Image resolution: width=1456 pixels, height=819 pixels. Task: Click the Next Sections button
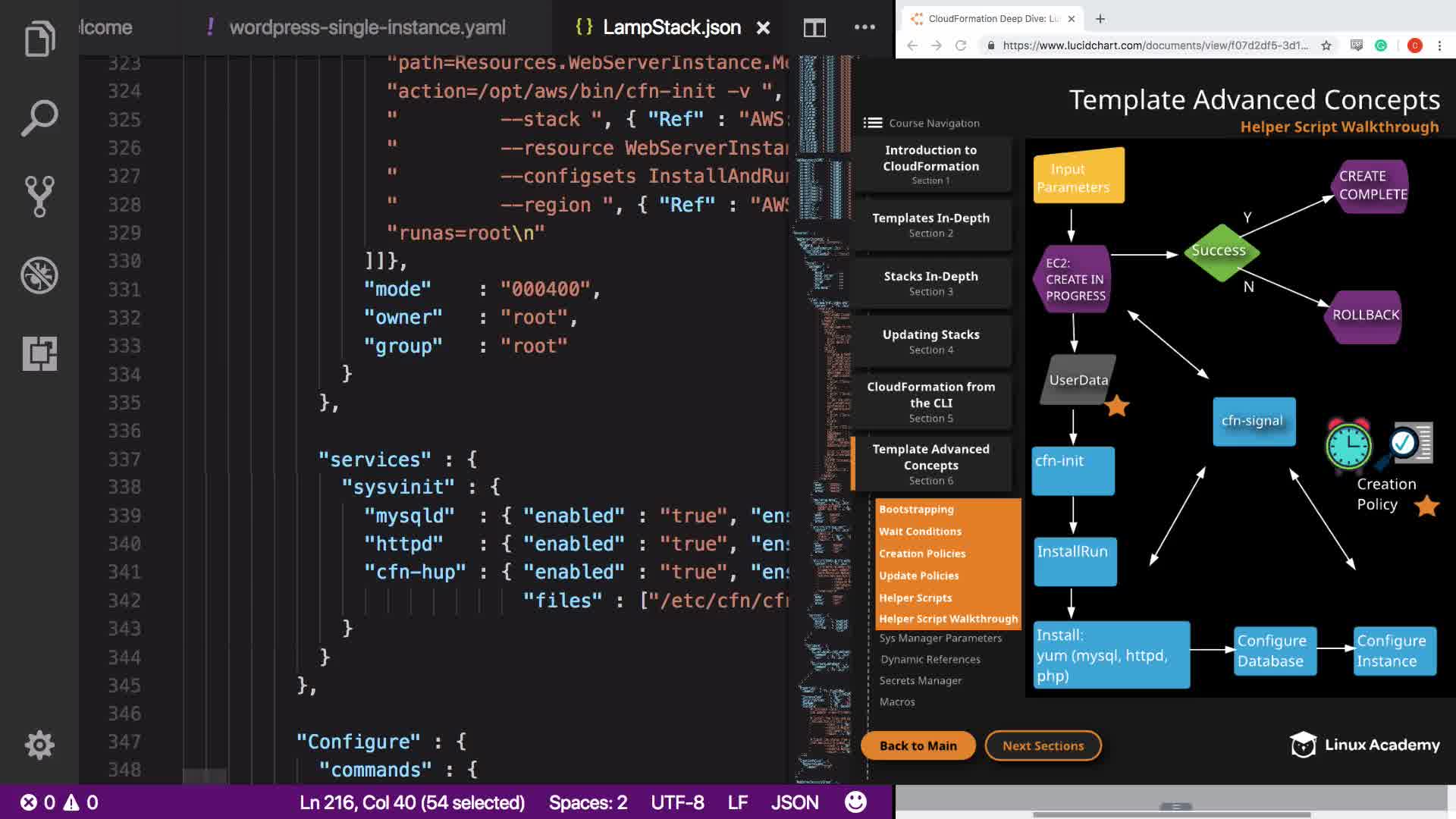point(1043,745)
